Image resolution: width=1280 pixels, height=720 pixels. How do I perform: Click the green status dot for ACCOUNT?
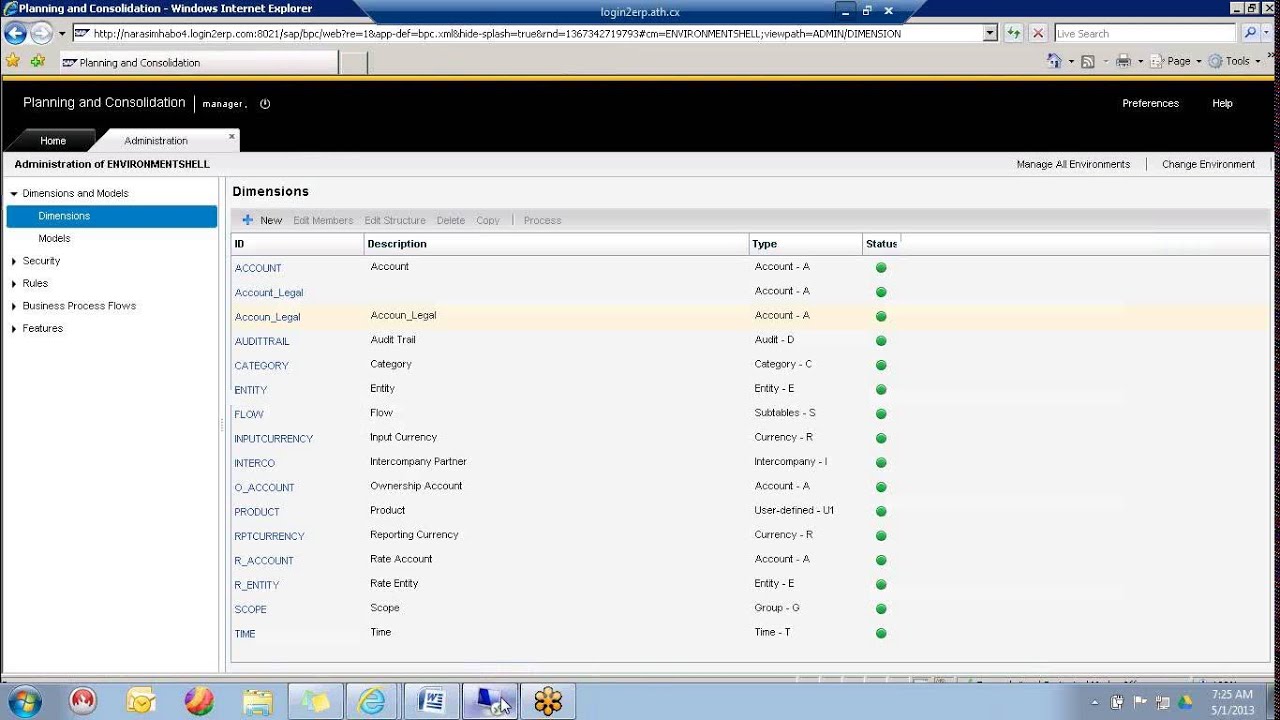[881, 268]
